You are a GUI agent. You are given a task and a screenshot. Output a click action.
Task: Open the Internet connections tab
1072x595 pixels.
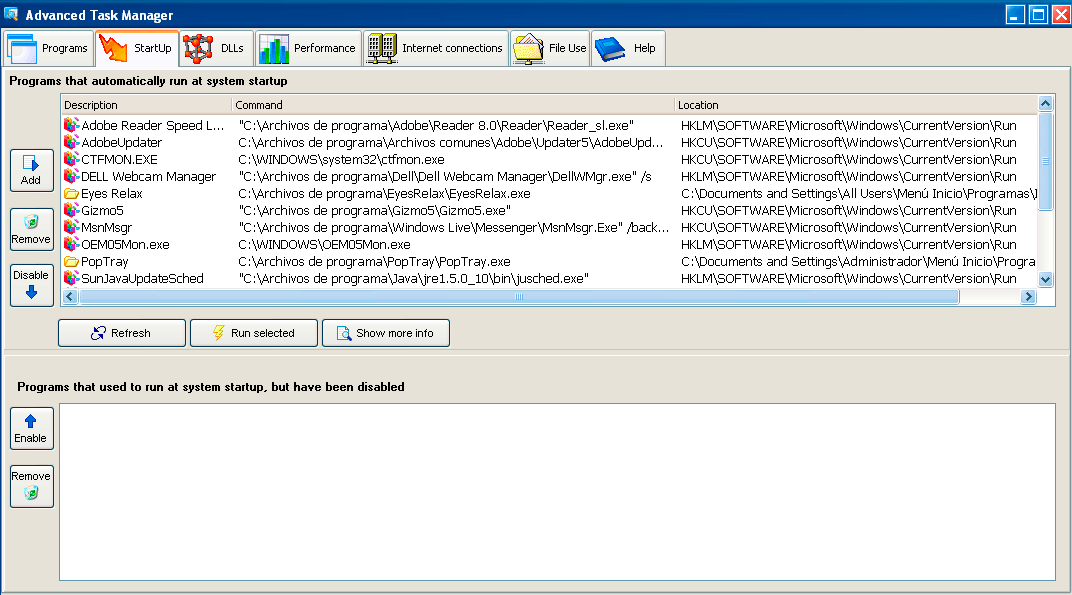436,49
